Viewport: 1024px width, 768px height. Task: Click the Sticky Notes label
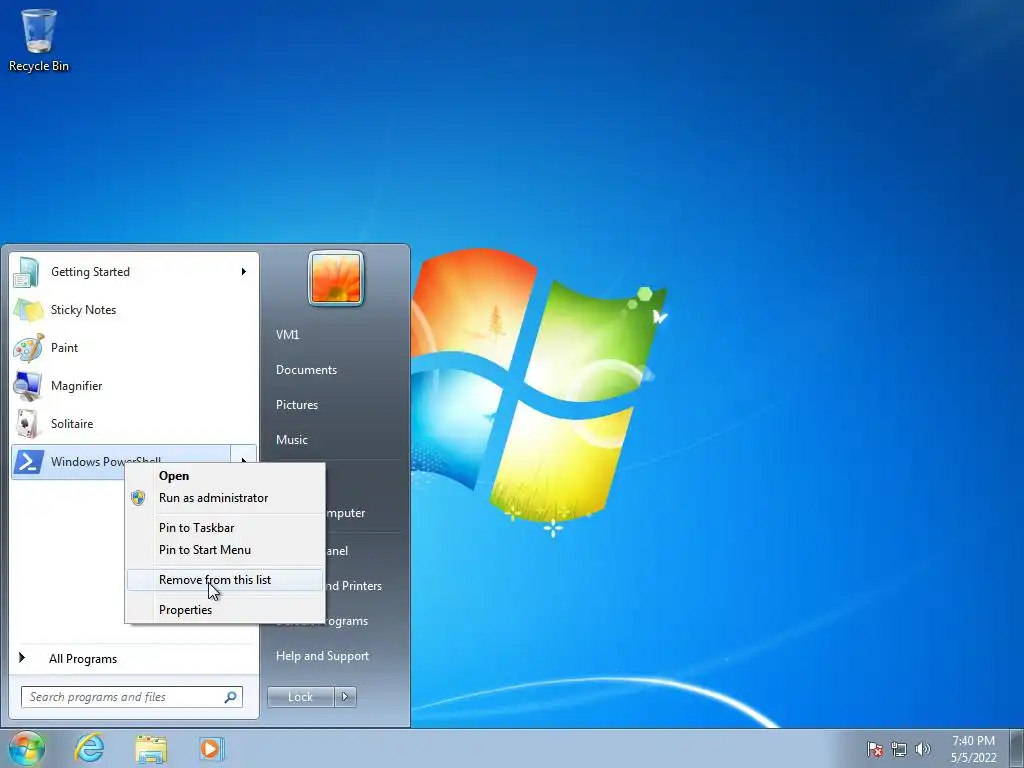[84, 310]
